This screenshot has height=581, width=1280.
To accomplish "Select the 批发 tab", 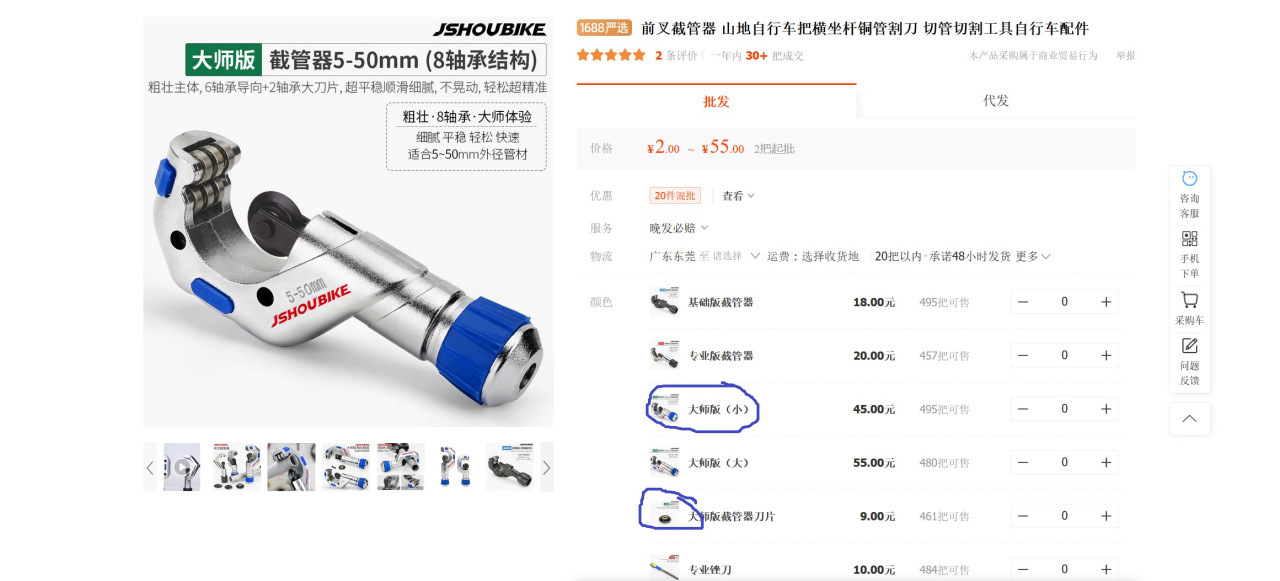I will tap(716, 101).
